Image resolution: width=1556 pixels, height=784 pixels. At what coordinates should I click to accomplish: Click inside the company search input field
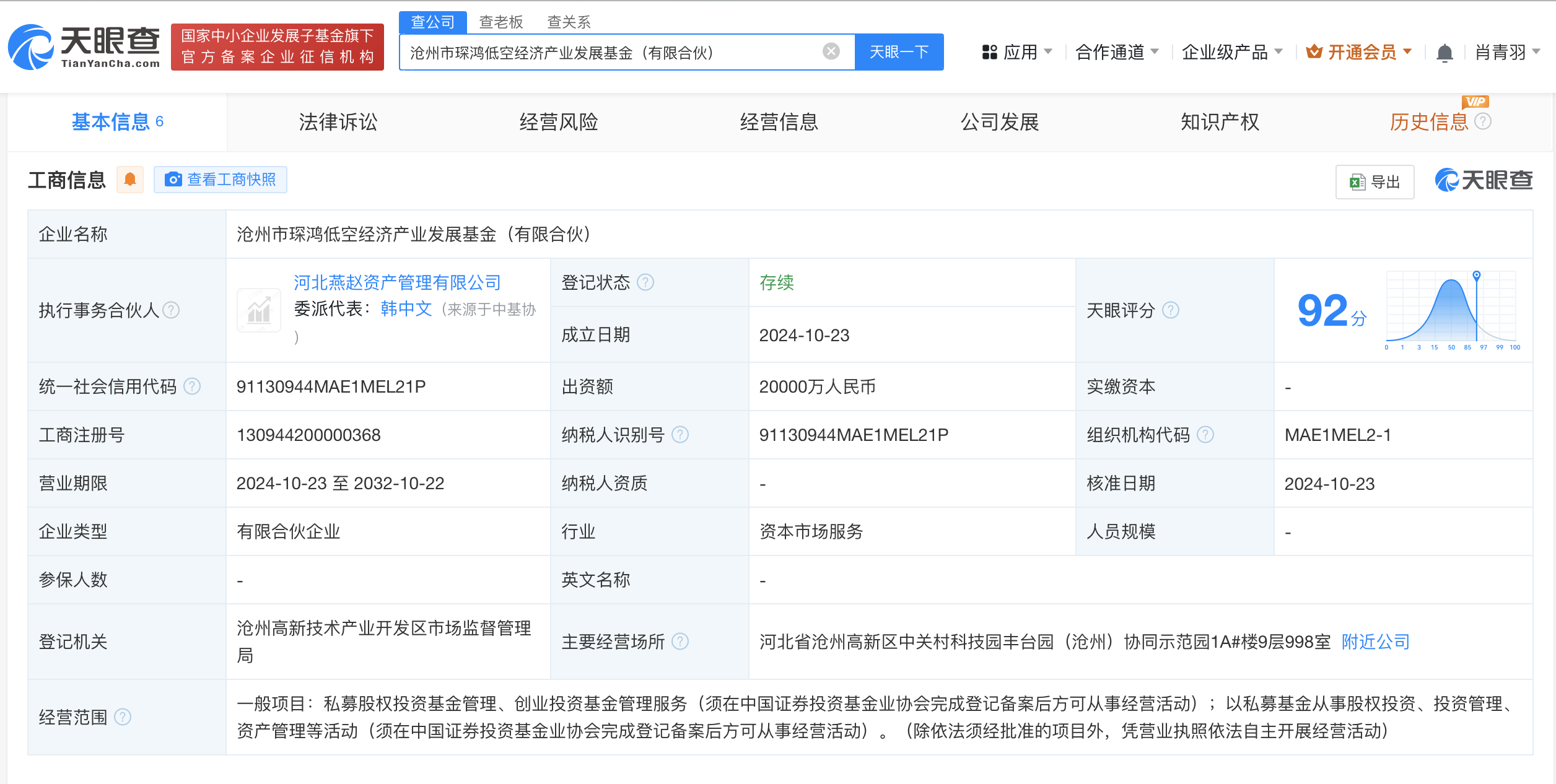coord(619,52)
